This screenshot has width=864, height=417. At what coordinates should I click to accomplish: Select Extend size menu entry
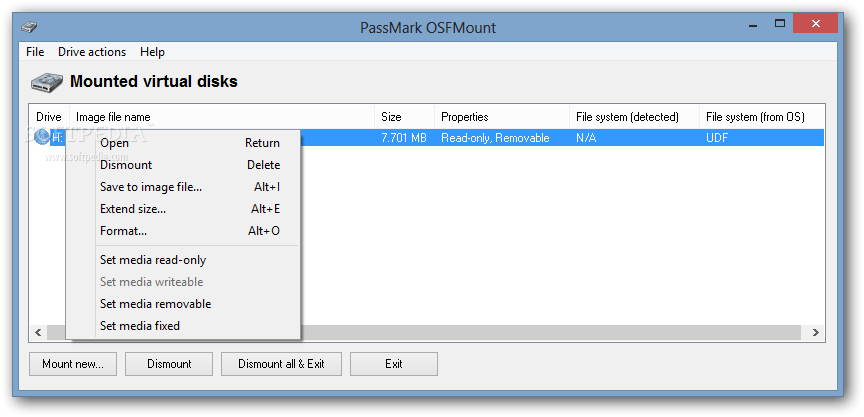133,209
